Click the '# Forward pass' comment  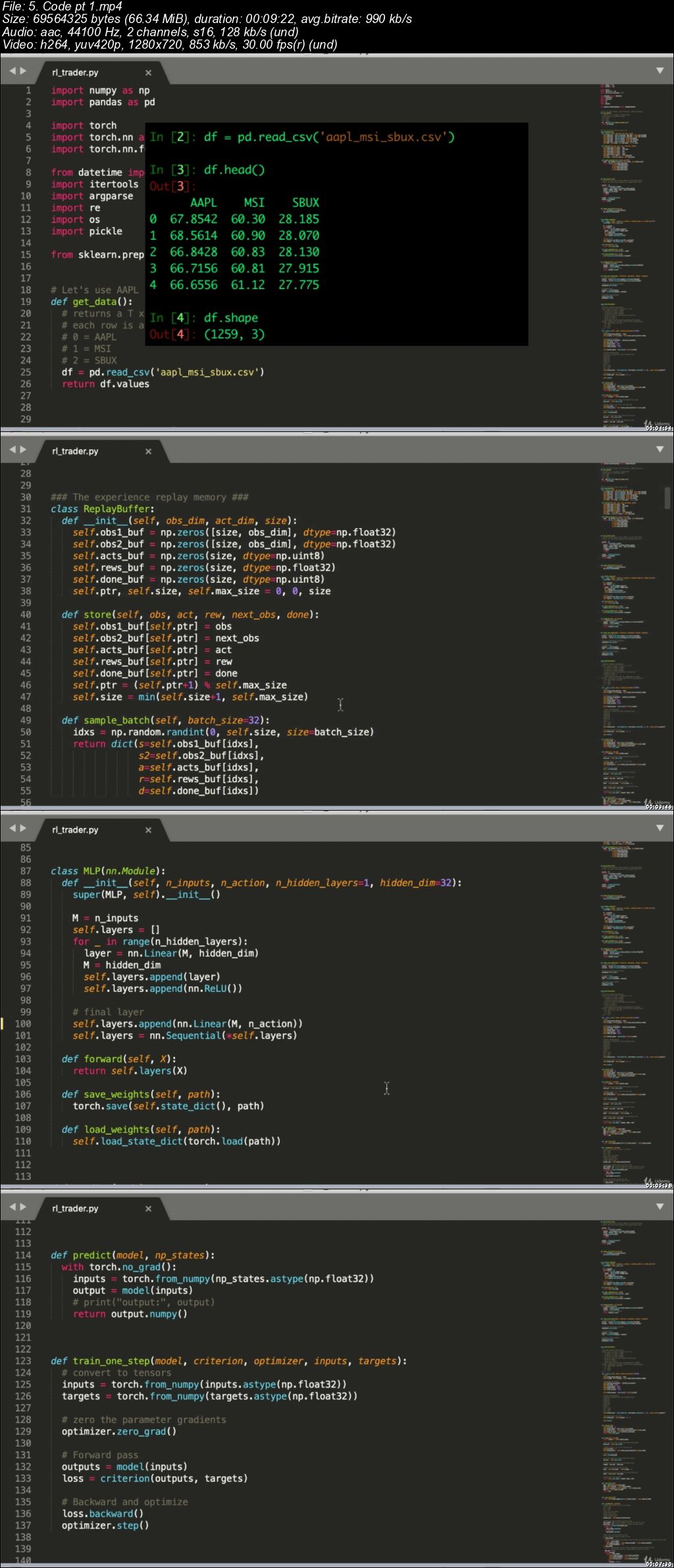click(100, 1455)
